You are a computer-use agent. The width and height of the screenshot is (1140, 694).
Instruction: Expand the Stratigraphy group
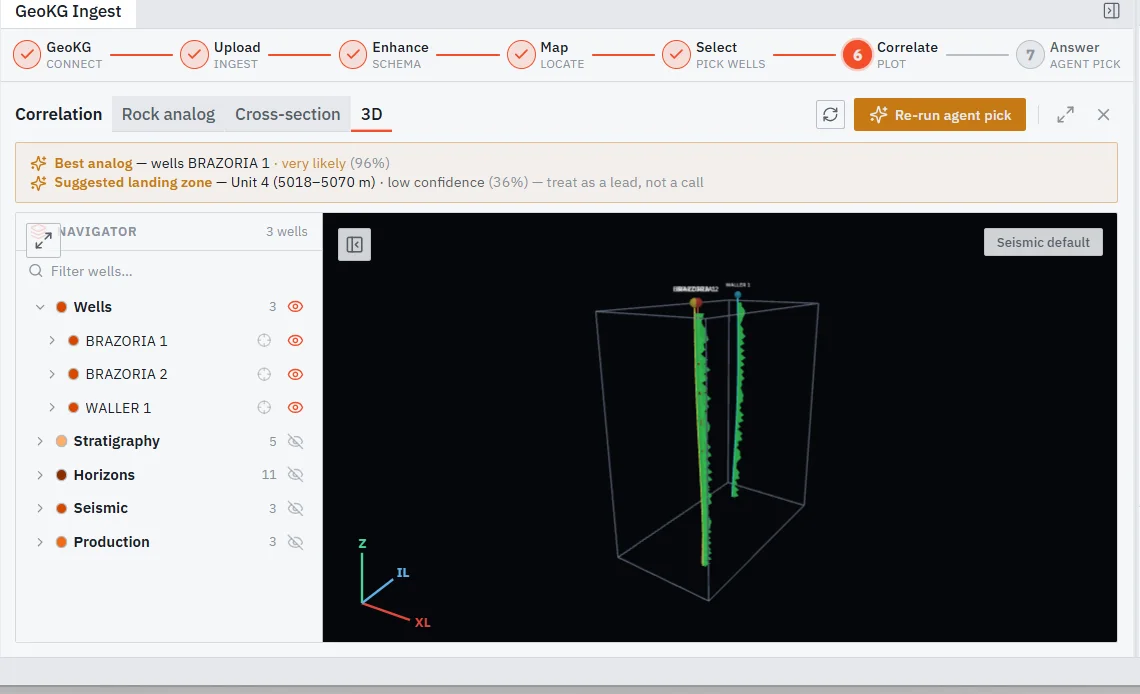40,441
